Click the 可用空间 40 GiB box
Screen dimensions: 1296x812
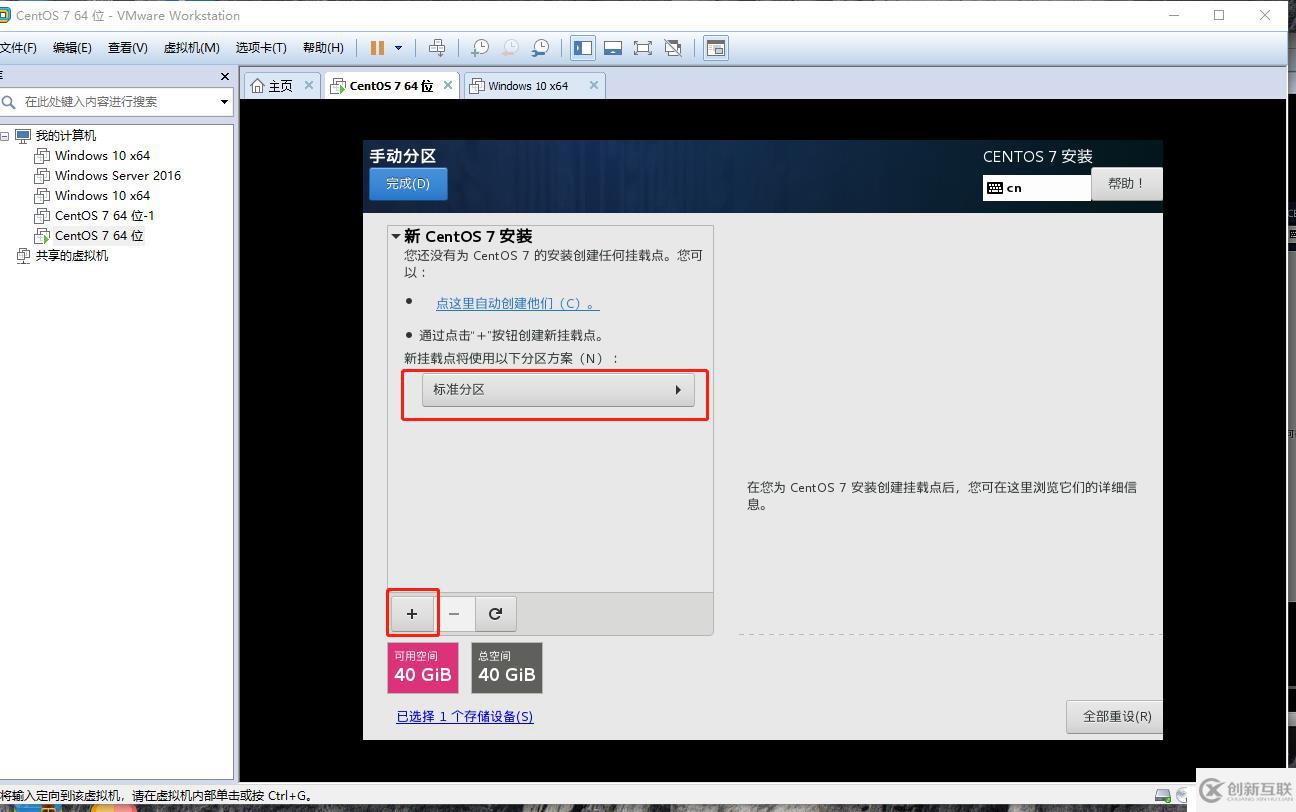click(423, 668)
